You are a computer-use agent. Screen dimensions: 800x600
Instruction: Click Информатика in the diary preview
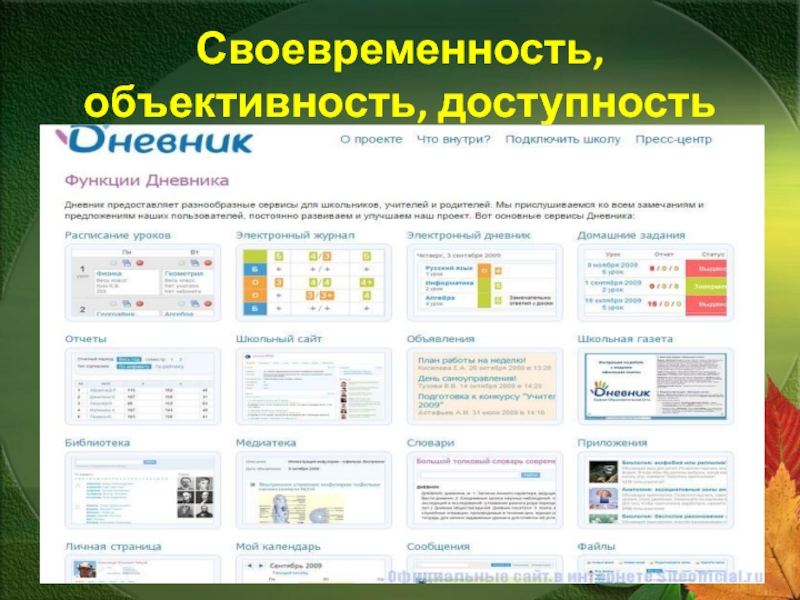click(449, 283)
